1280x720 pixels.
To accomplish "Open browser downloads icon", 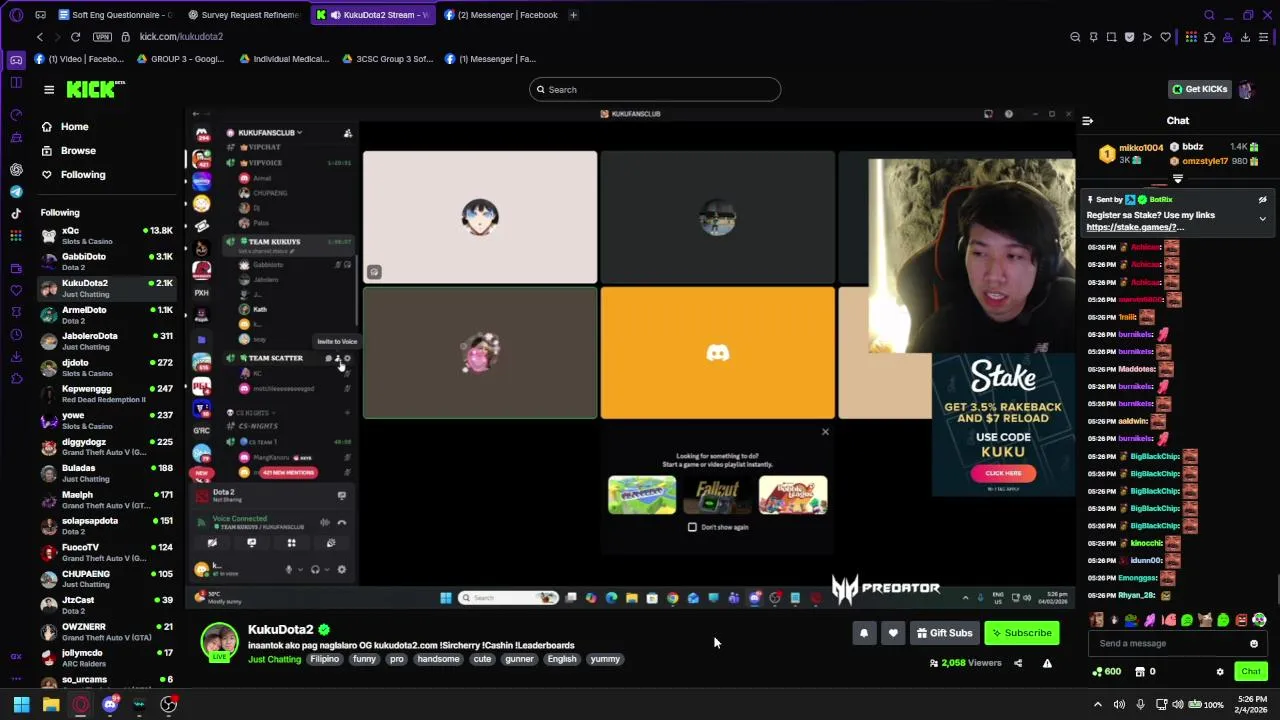I will point(1245,37).
